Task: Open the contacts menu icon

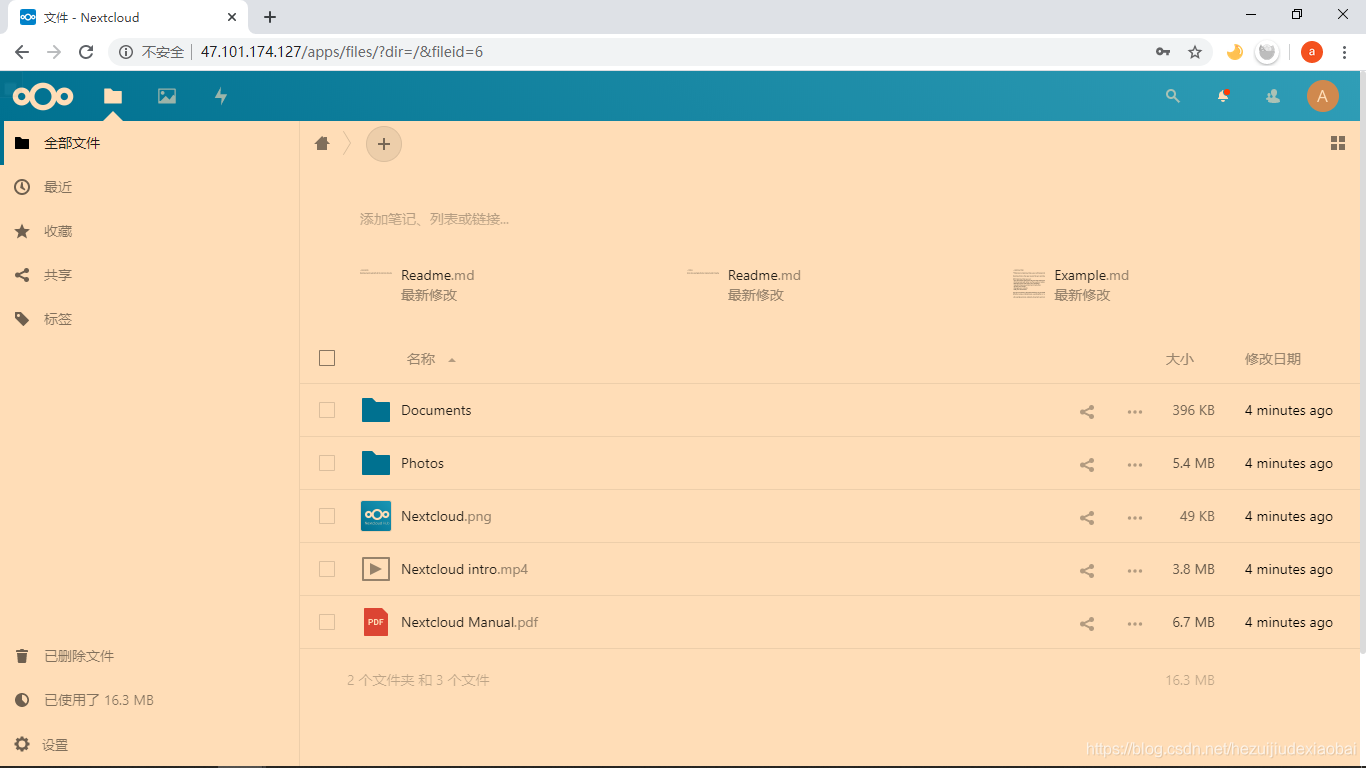Action: 1273,96
